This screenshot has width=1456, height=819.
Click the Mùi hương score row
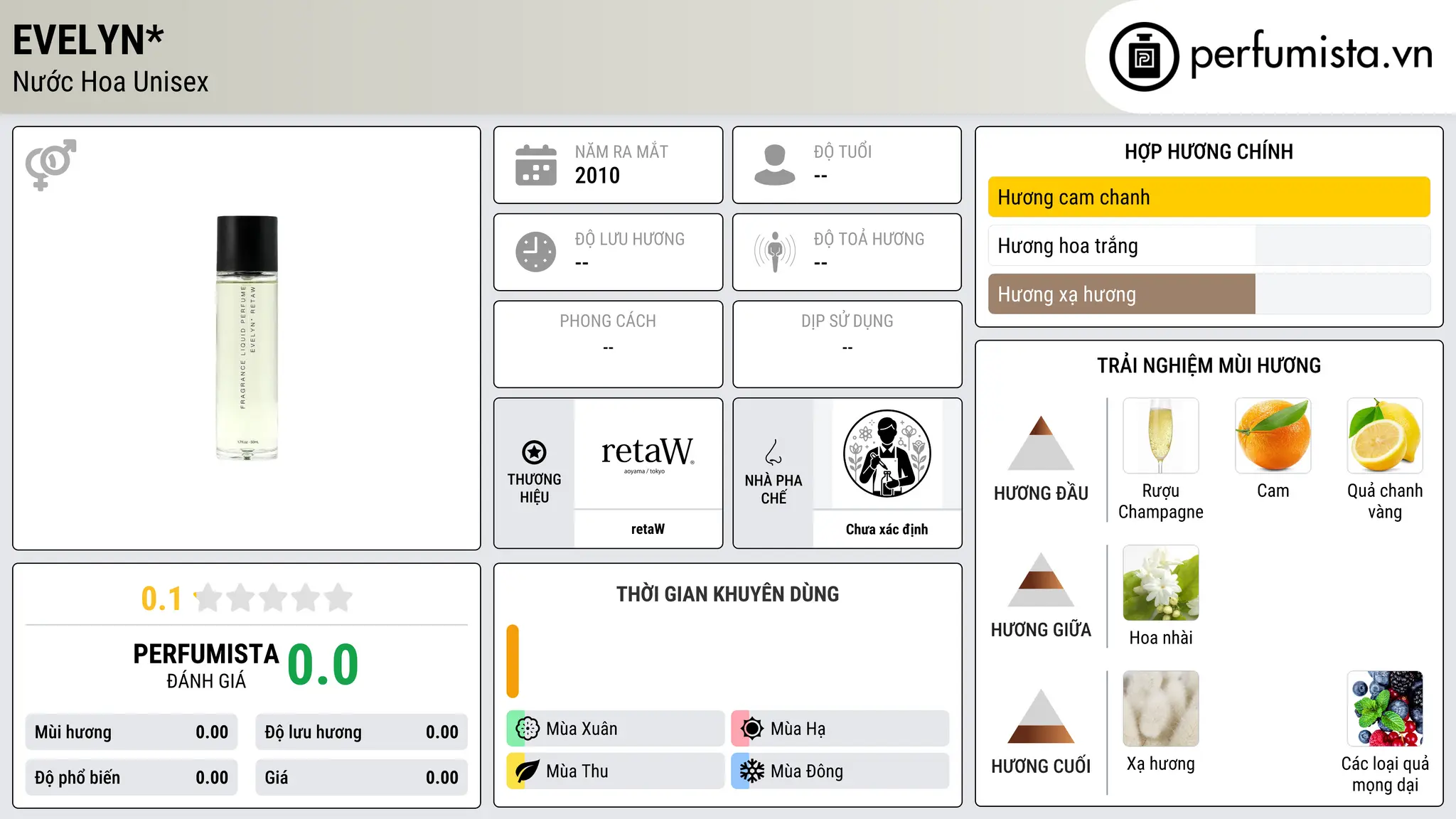coord(132,732)
